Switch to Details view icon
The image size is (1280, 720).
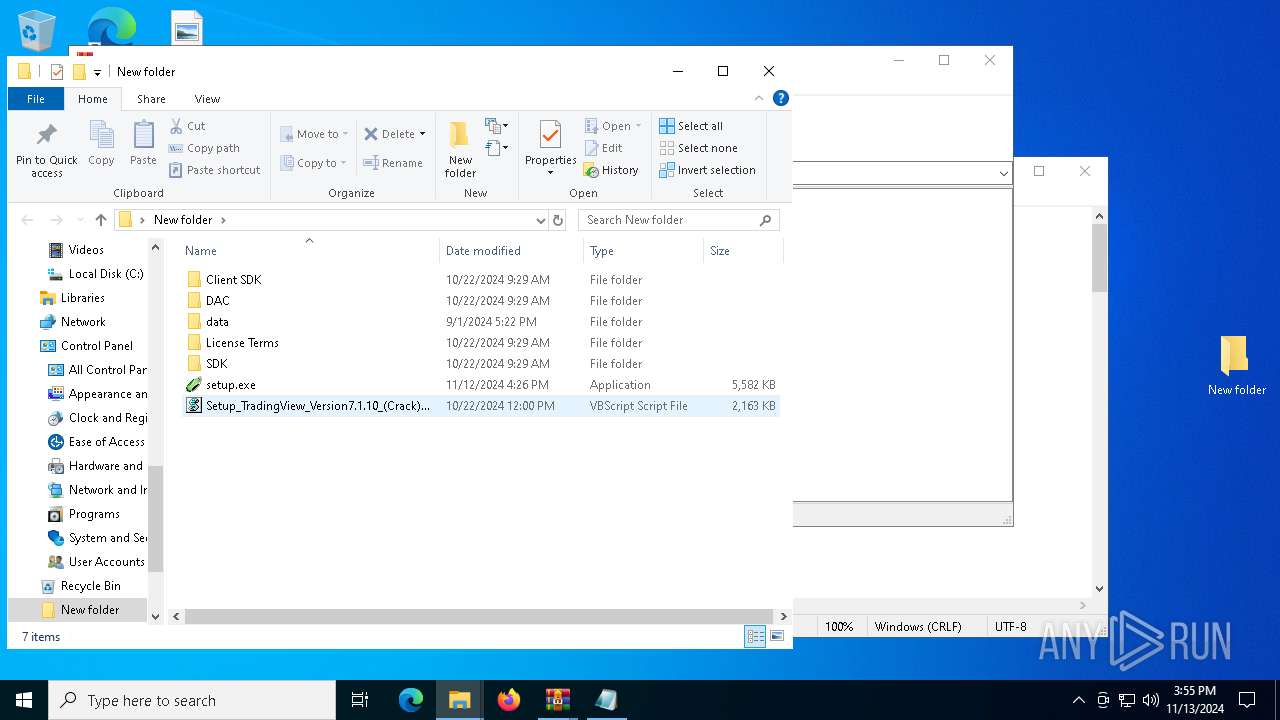coord(755,636)
